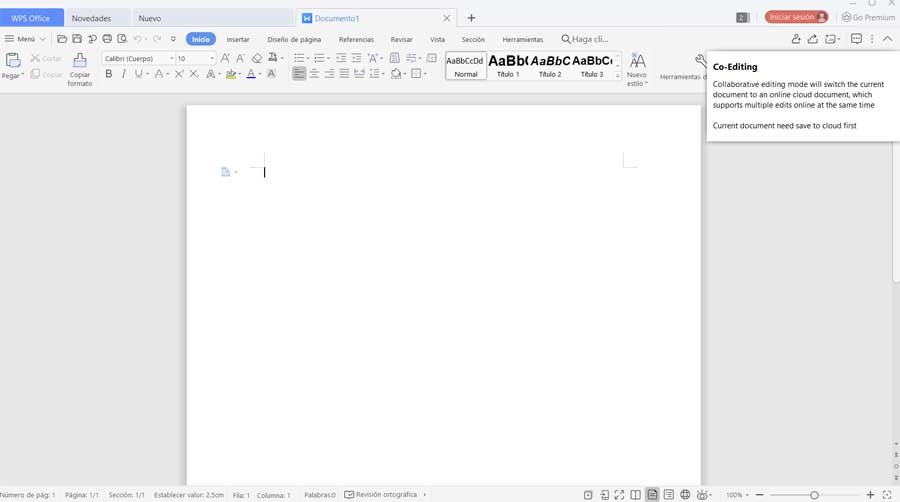This screenshot has height=502, width=900.
Task: Switch to outline view icon in status bar
Action: point(669,495)
